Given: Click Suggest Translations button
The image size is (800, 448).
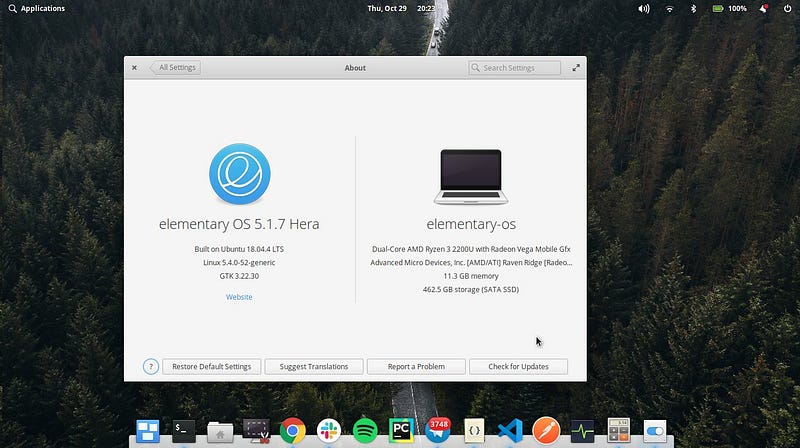Looking at the screenshot, I should [314, 366].
